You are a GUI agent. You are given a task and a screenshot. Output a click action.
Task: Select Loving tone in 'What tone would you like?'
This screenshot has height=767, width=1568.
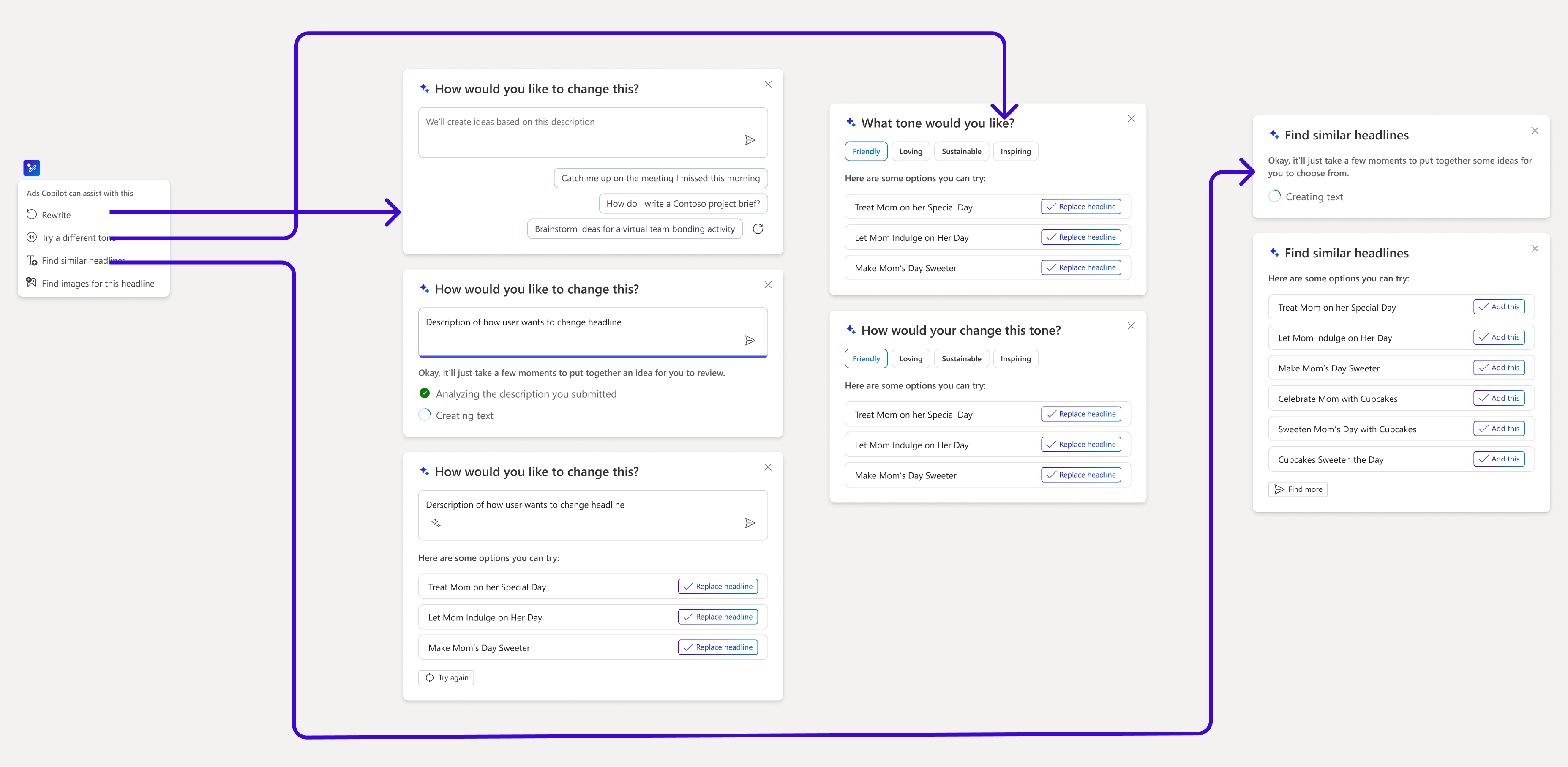(x=911, y=152)
